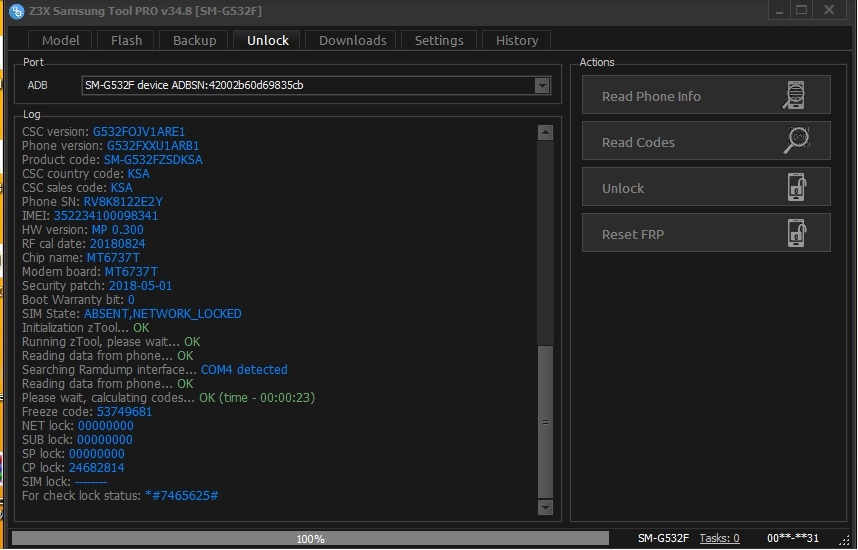Screen dimensions: 858x550
Task: Run Read Phone Info action
Action: 706,95
